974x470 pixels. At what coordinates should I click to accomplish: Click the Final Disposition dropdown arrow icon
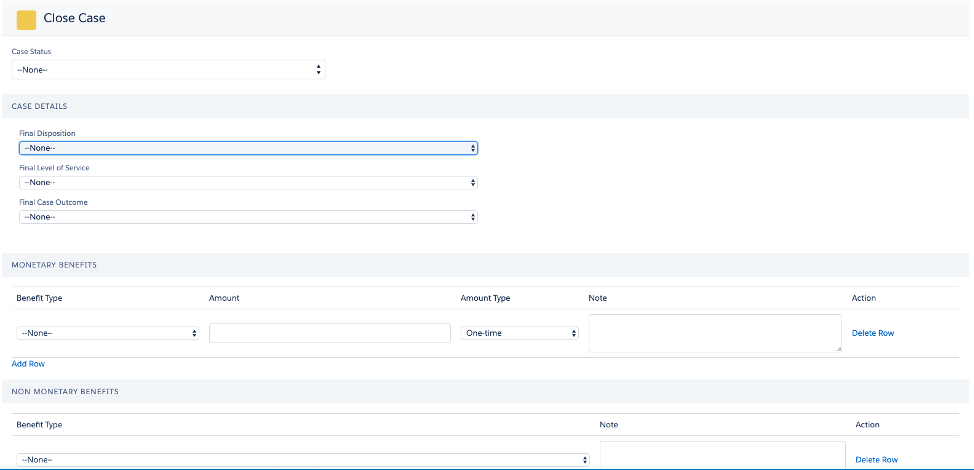473,148
